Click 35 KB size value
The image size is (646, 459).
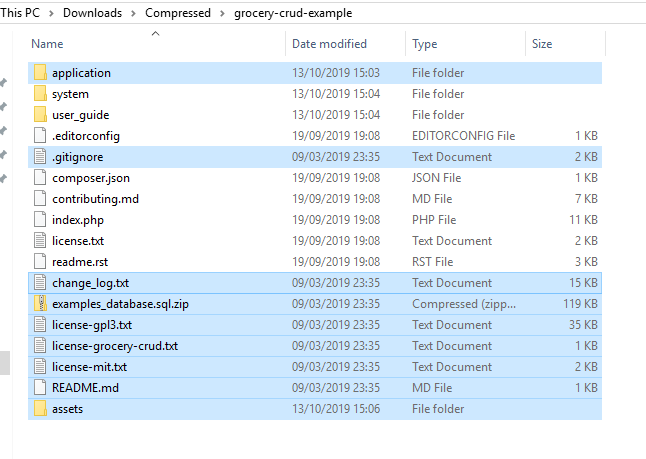tap(583, 325)
